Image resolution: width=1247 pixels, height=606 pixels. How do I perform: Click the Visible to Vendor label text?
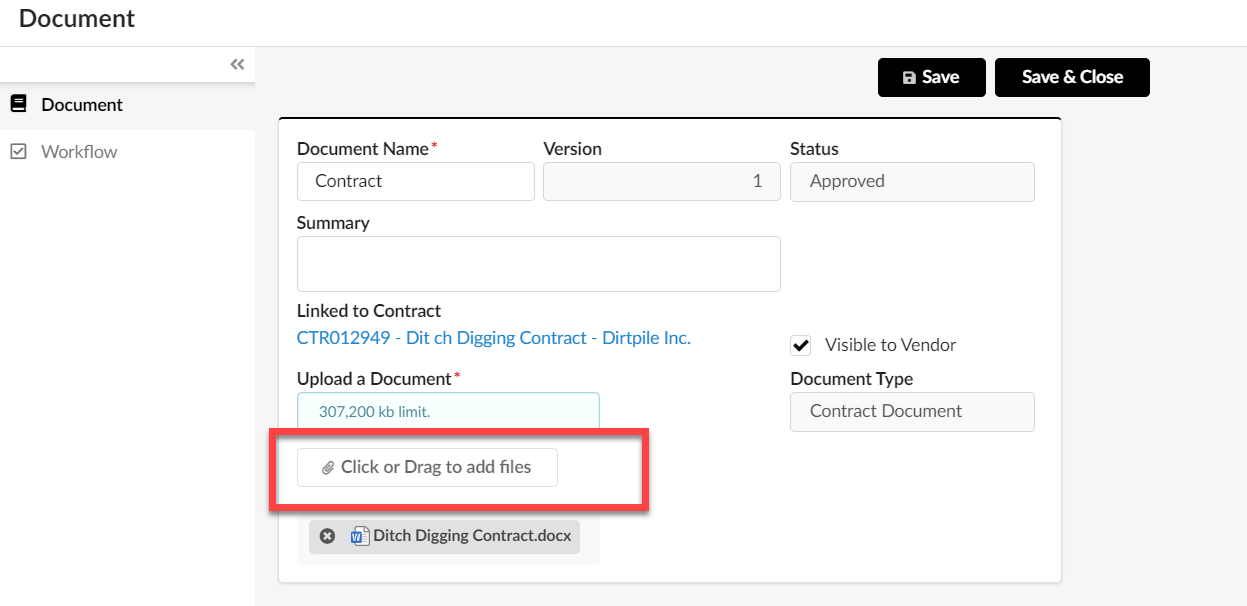(891, 345)
